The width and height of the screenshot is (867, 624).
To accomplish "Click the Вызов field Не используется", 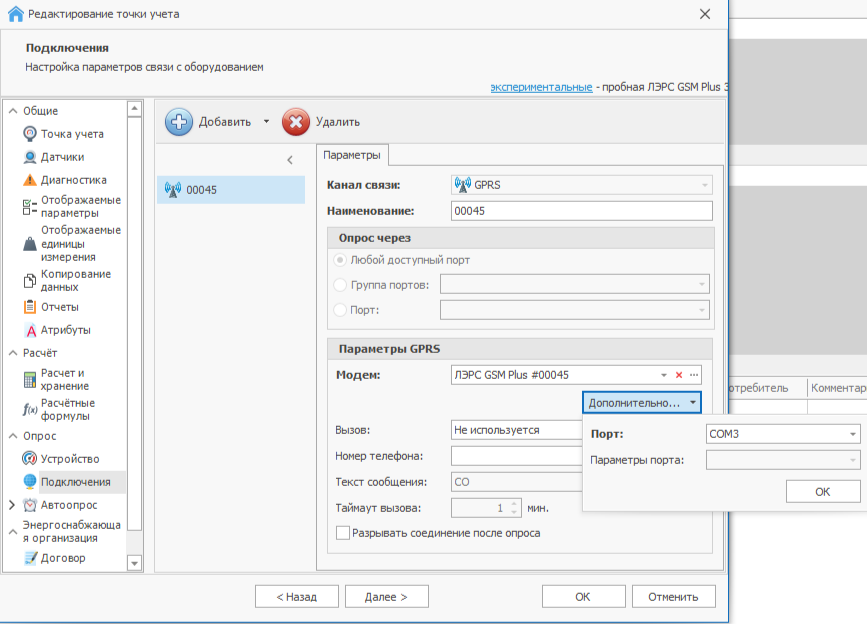I will [x=516, y=430].
